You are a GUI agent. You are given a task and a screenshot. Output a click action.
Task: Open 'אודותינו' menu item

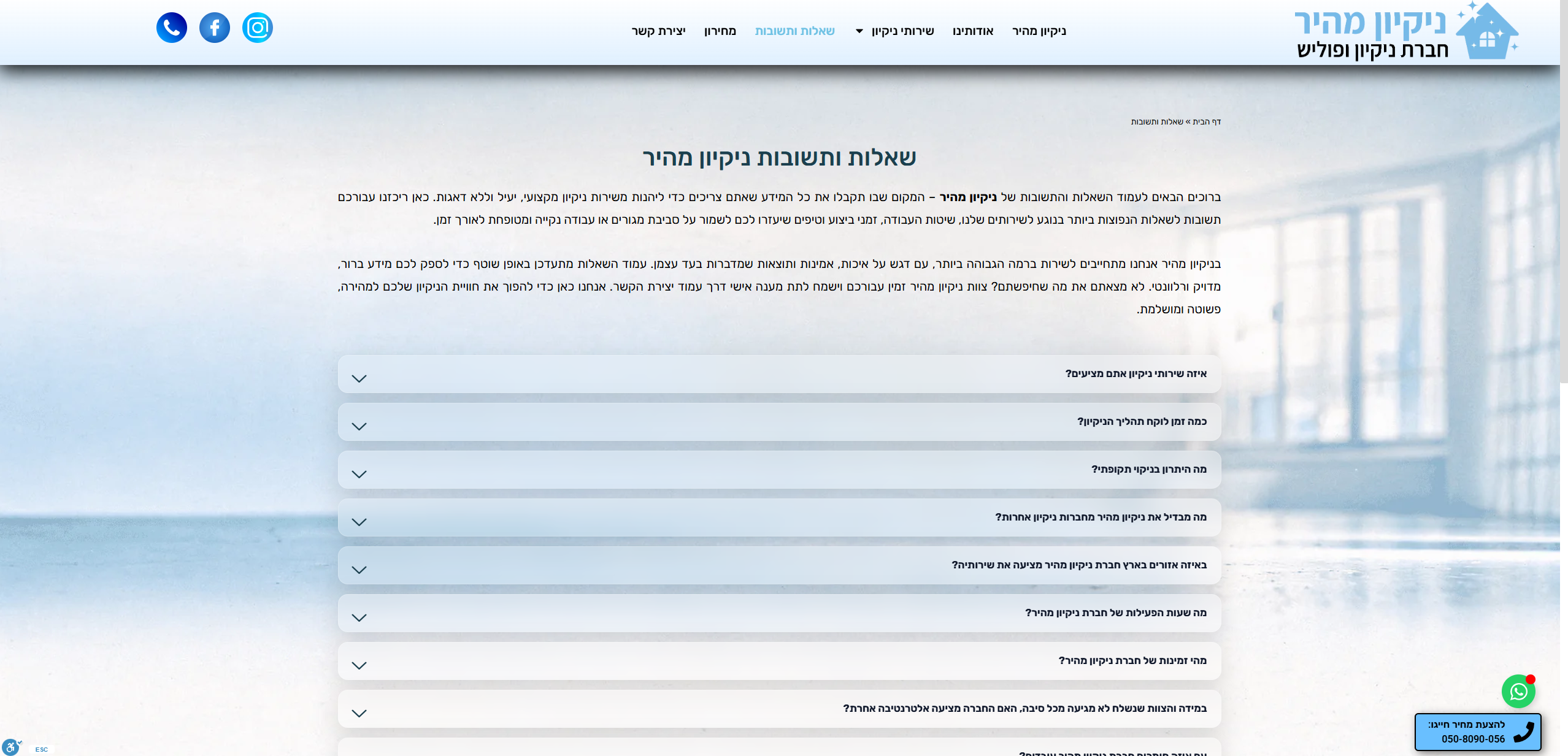[972, 31]
